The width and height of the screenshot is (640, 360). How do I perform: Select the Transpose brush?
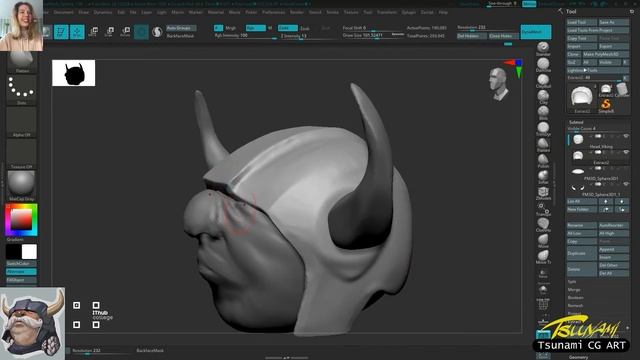(x=543, y=209)
